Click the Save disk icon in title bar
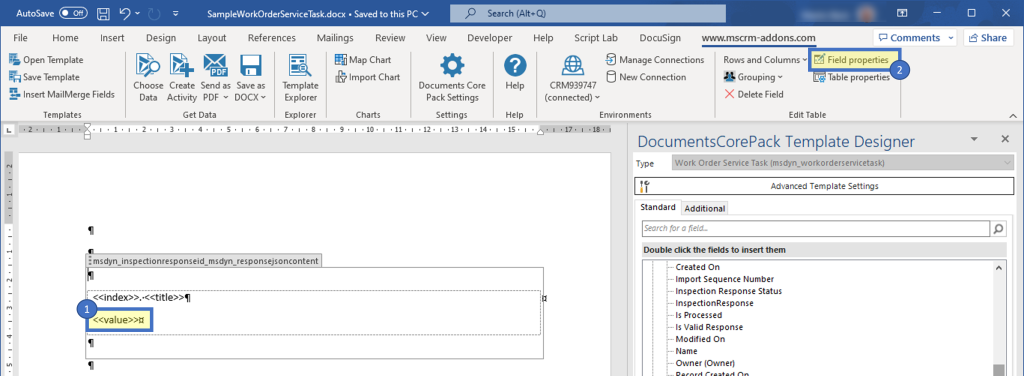This screenshot has height=376, width=1024. point(103,13)
